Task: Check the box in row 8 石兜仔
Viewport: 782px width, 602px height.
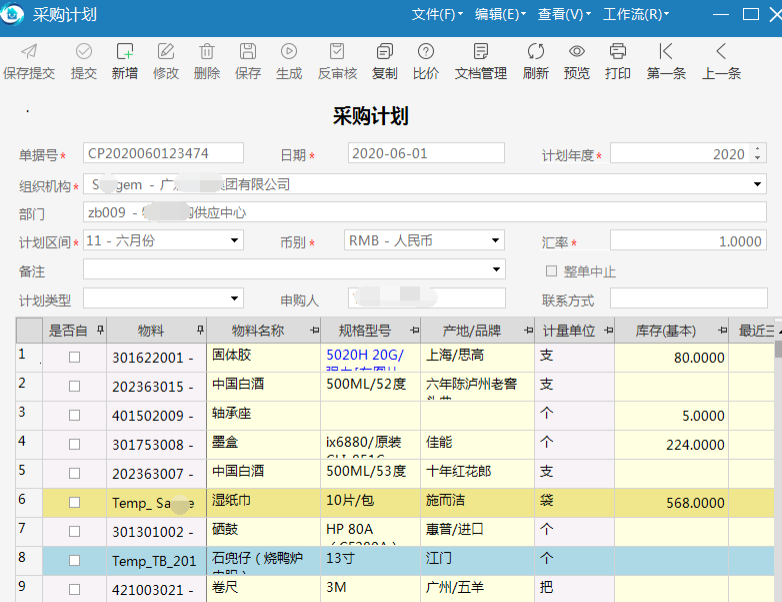Action: [74, 560]
